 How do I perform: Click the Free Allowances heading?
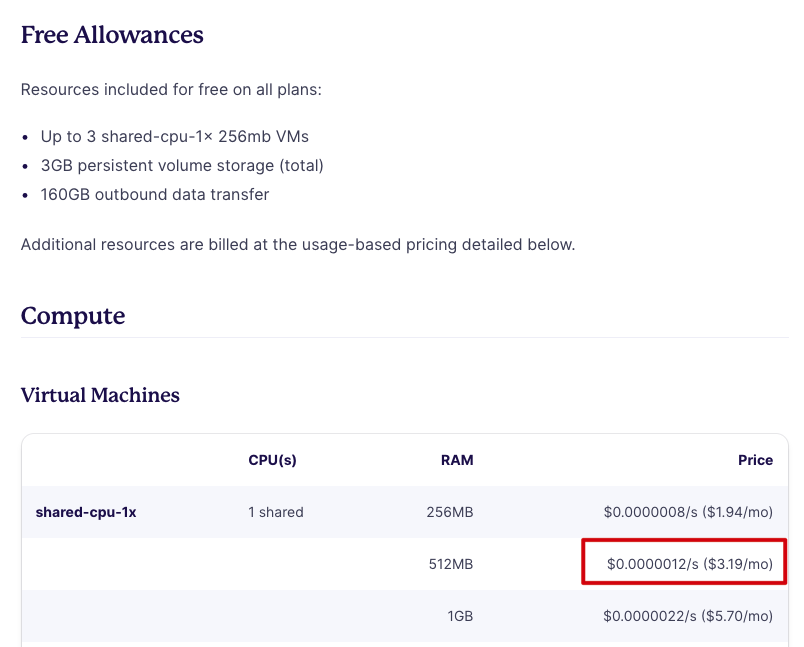tap(112, 35)
